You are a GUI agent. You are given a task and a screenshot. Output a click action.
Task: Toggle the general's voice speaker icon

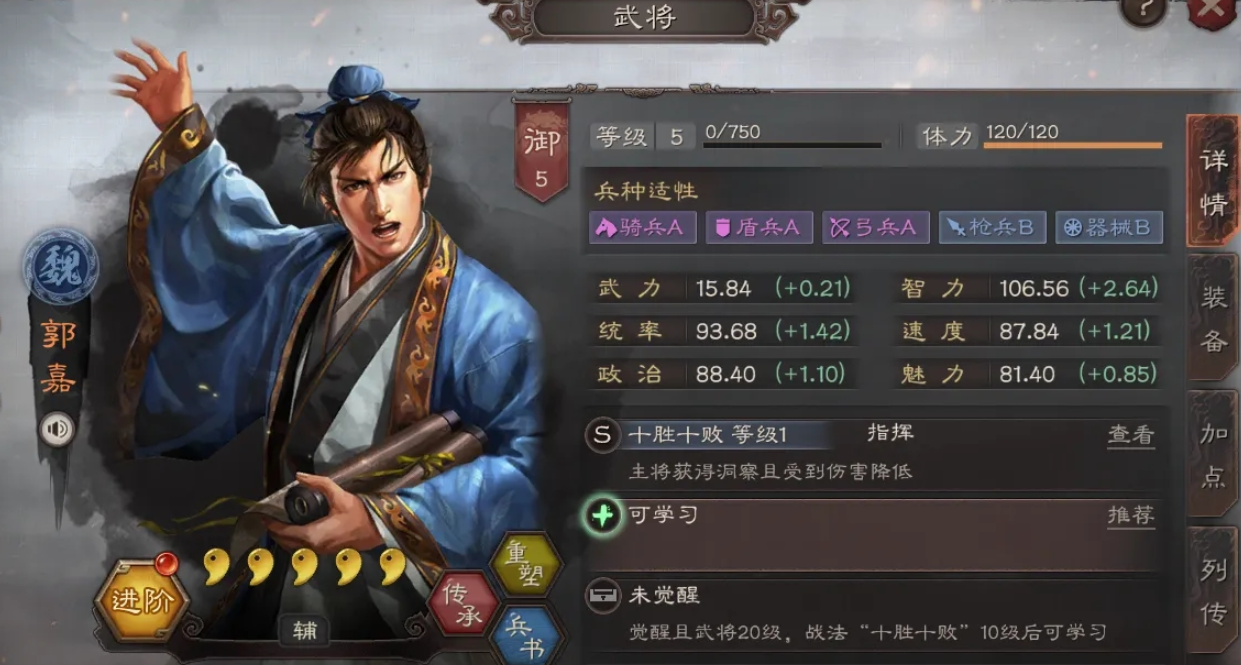[x=57, y=430]
